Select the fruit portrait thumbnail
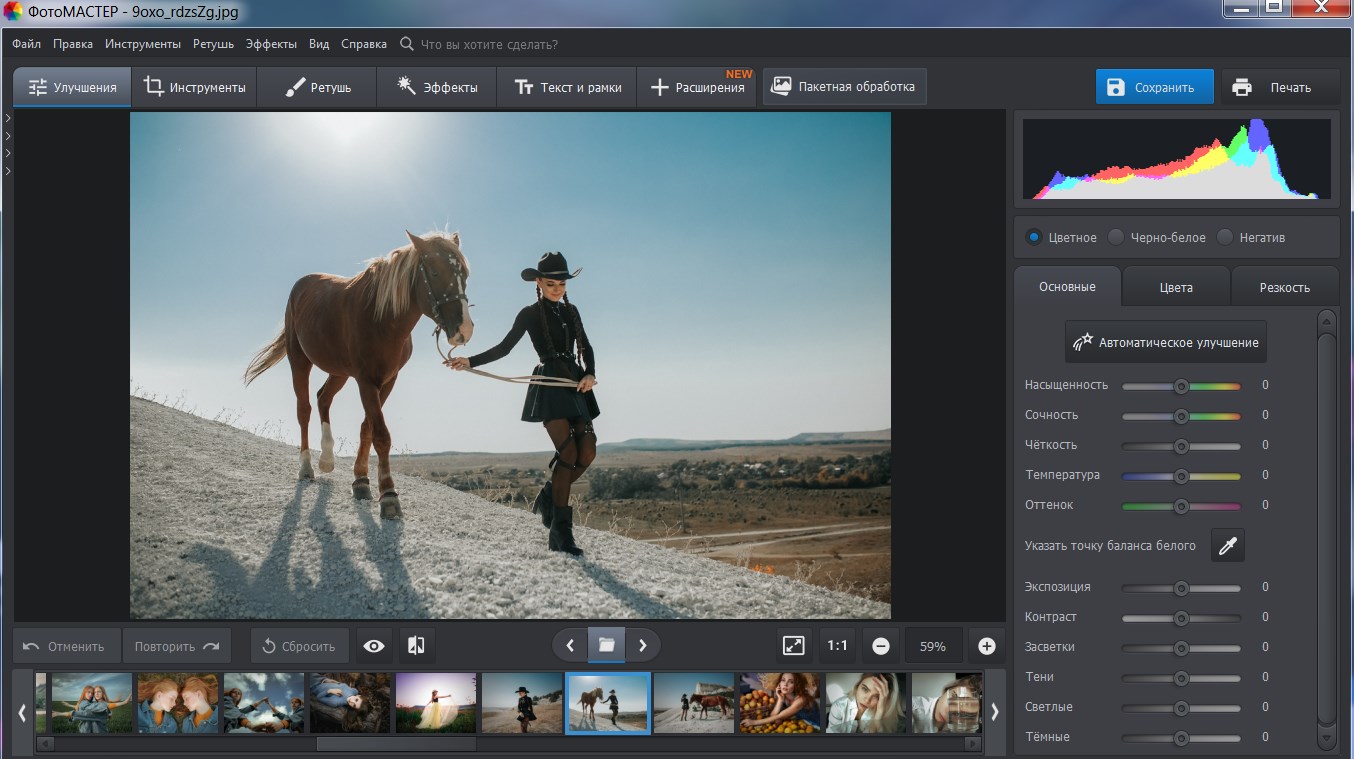Screen dimensions: 1354x759 click(x=779, y=702)
